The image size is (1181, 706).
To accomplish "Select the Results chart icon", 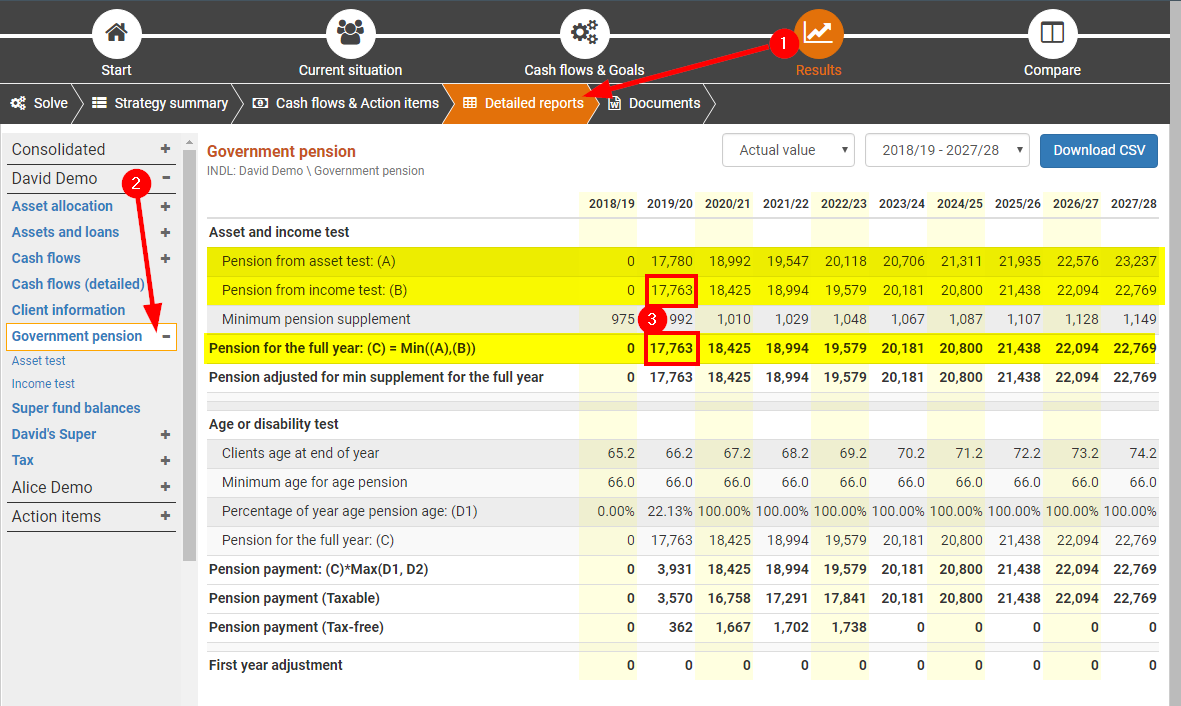I will (x=819, y=33).
